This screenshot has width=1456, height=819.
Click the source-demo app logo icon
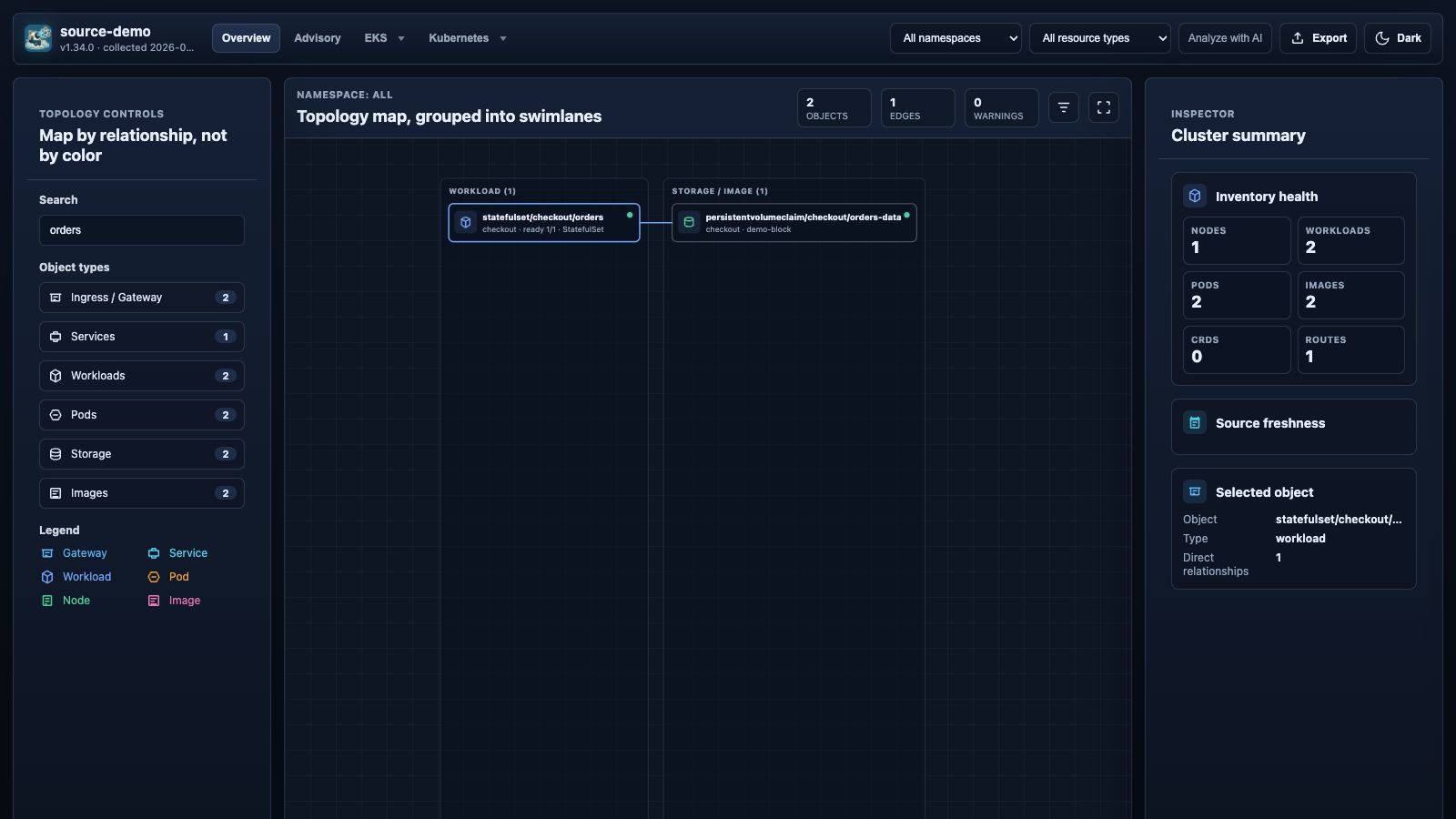click(38, 38)
